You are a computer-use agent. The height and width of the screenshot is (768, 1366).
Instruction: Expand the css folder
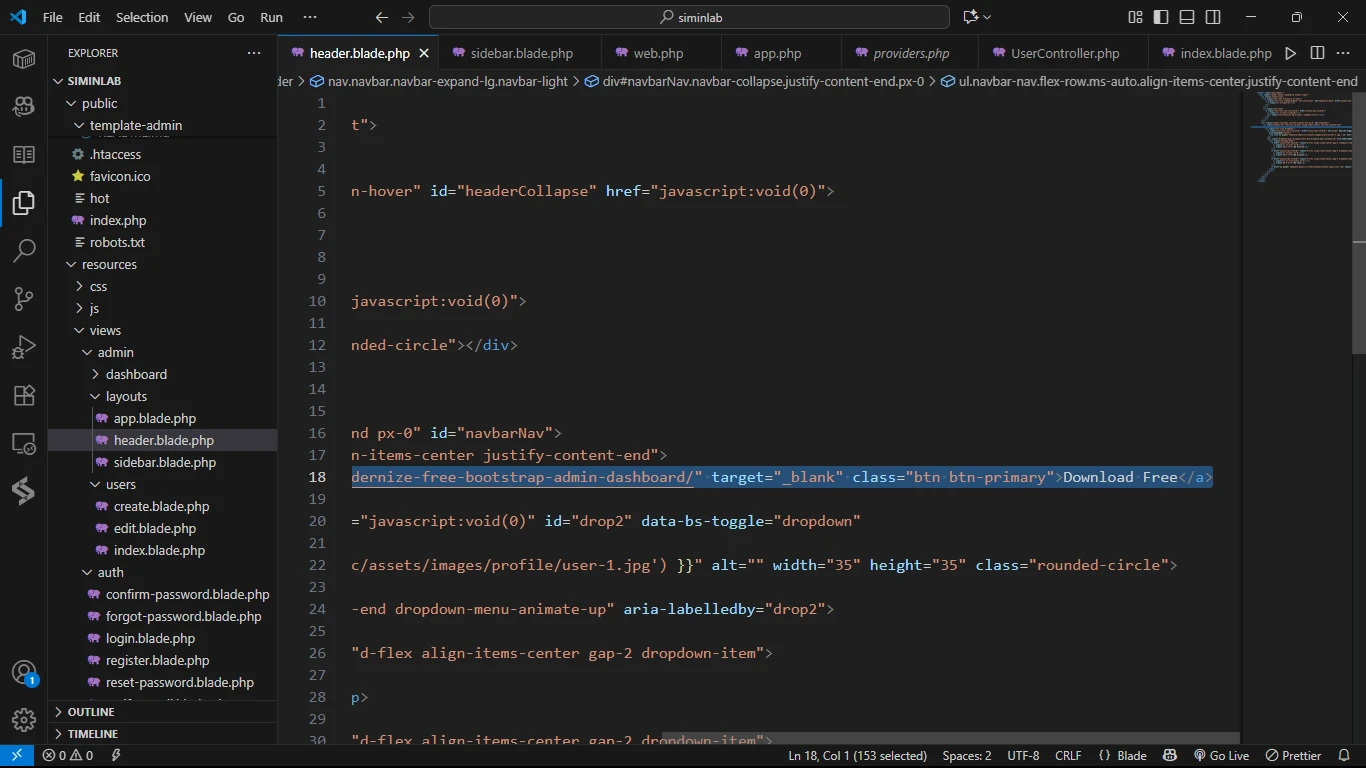pos(98,286)
